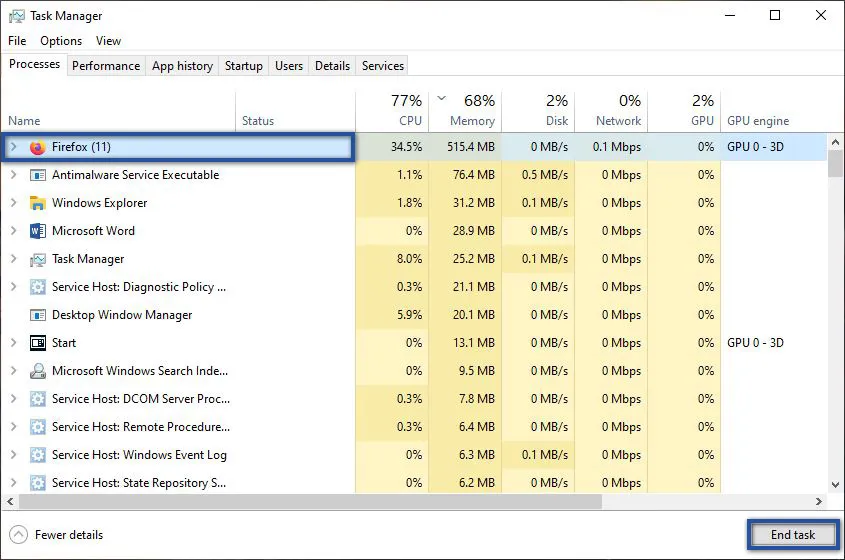Click the Antimalware Service Executable icon

click(x=37, y=175)
